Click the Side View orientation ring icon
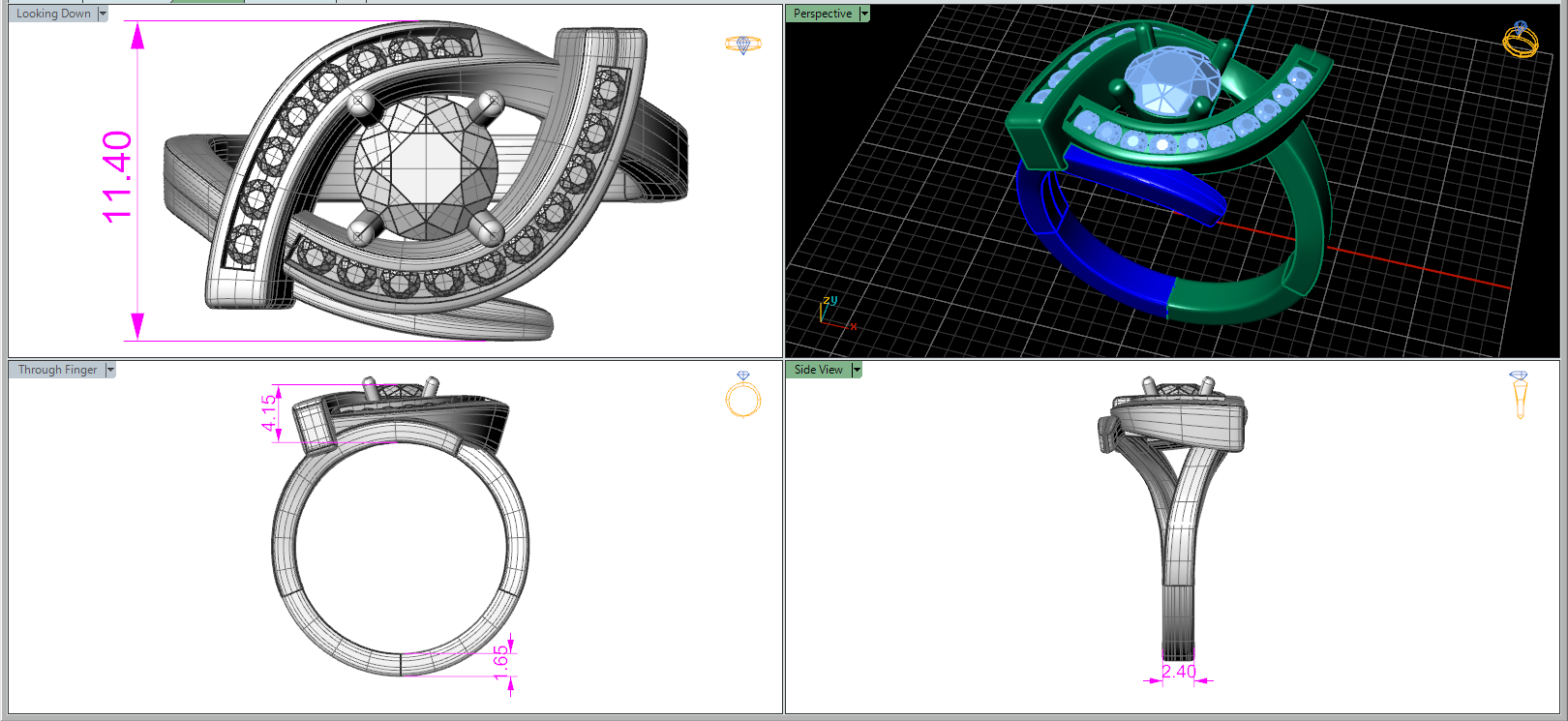1568x721 pixels. pyautogui.click(x=1520, y=394)
